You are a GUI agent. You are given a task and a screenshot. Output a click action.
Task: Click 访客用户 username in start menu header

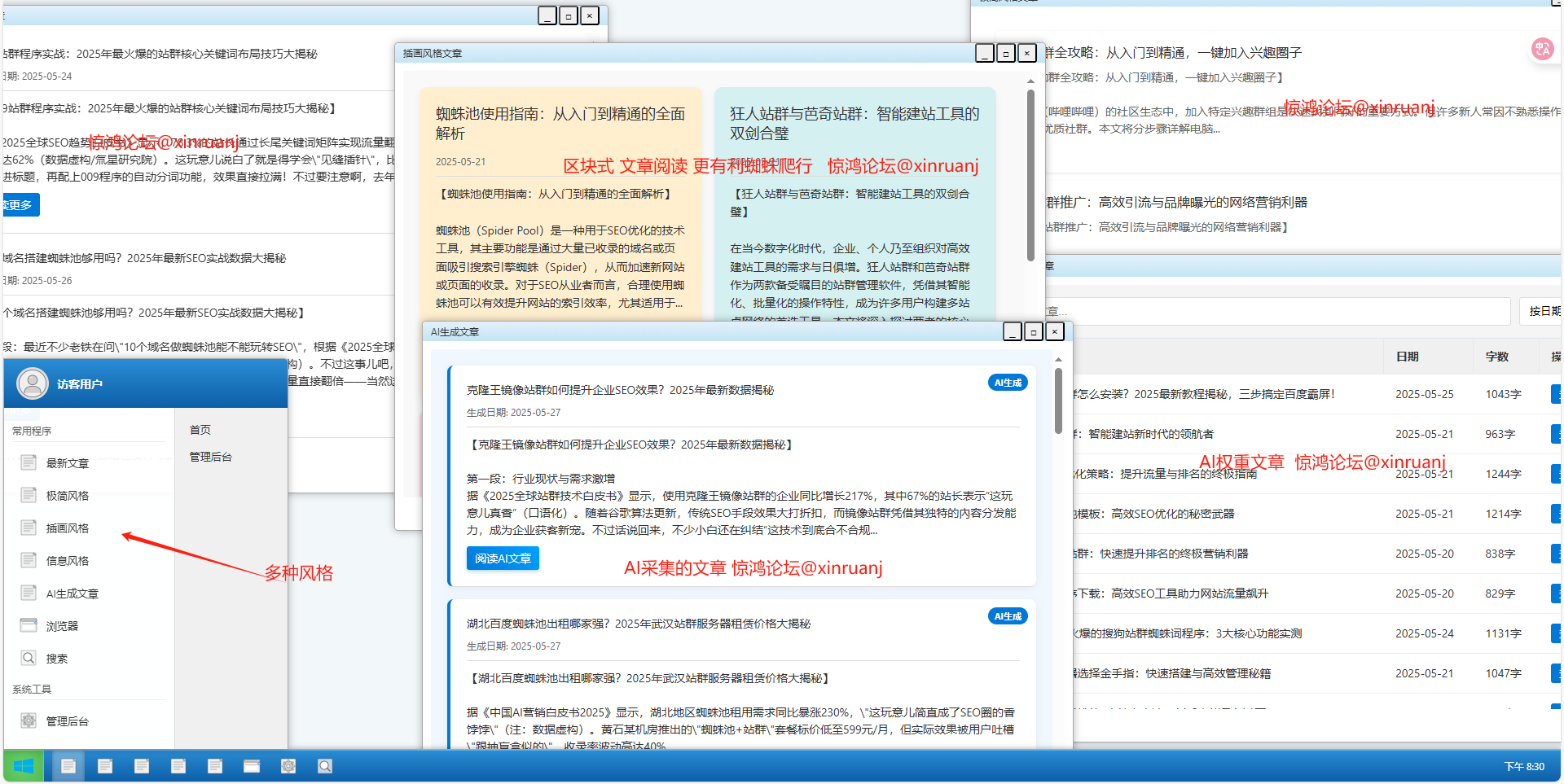79,384
